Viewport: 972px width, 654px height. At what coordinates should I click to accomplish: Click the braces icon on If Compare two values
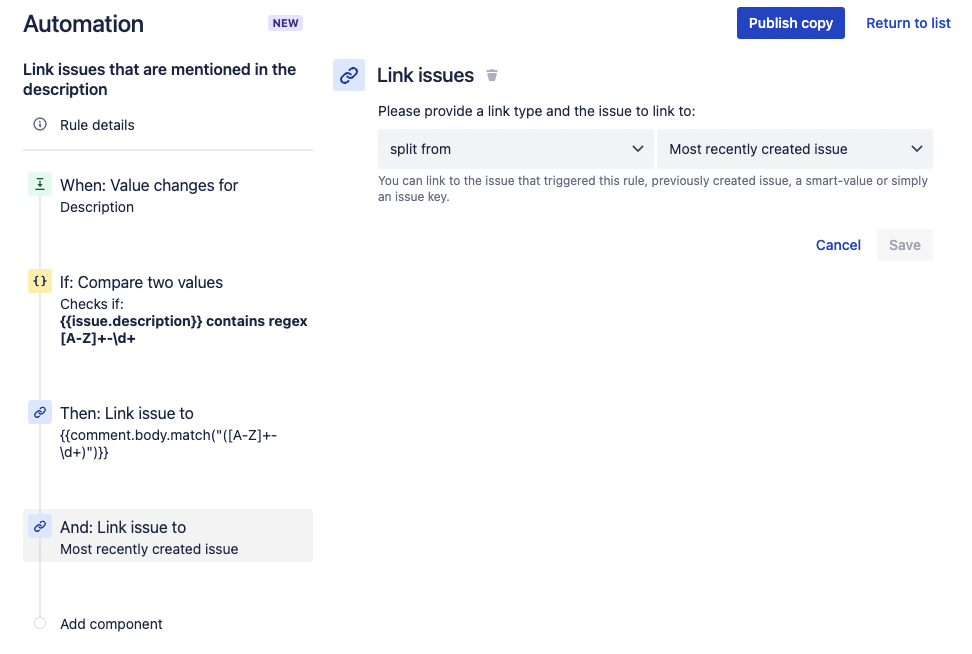[39, 281]
